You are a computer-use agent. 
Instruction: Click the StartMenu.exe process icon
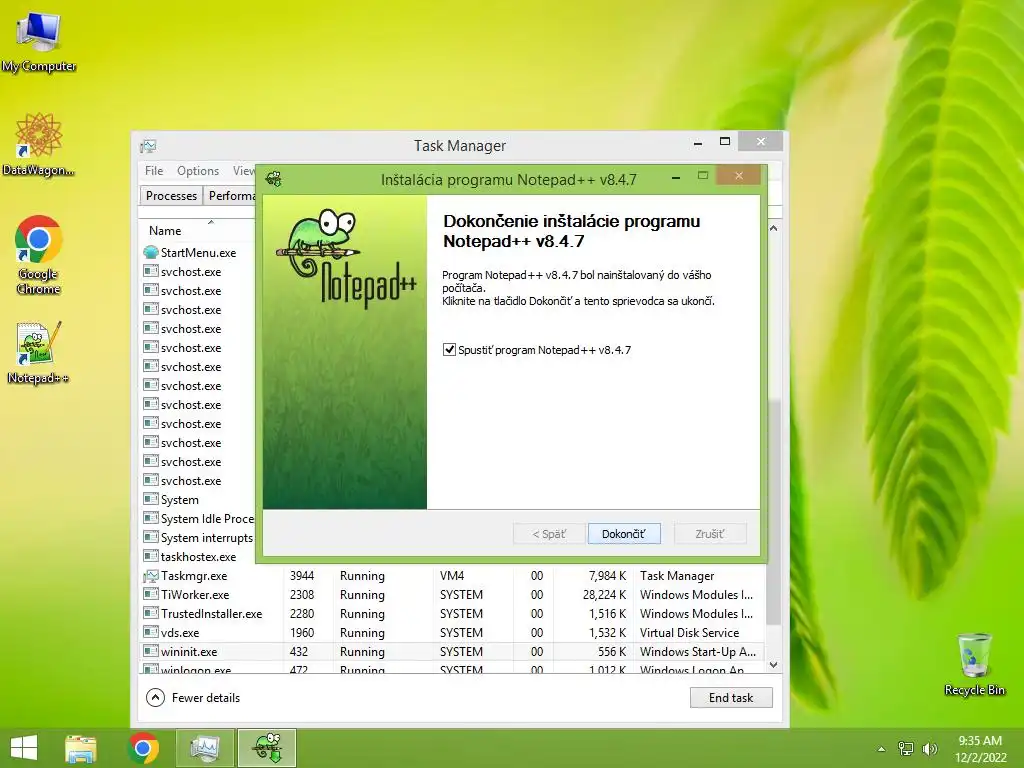(151, 252)
